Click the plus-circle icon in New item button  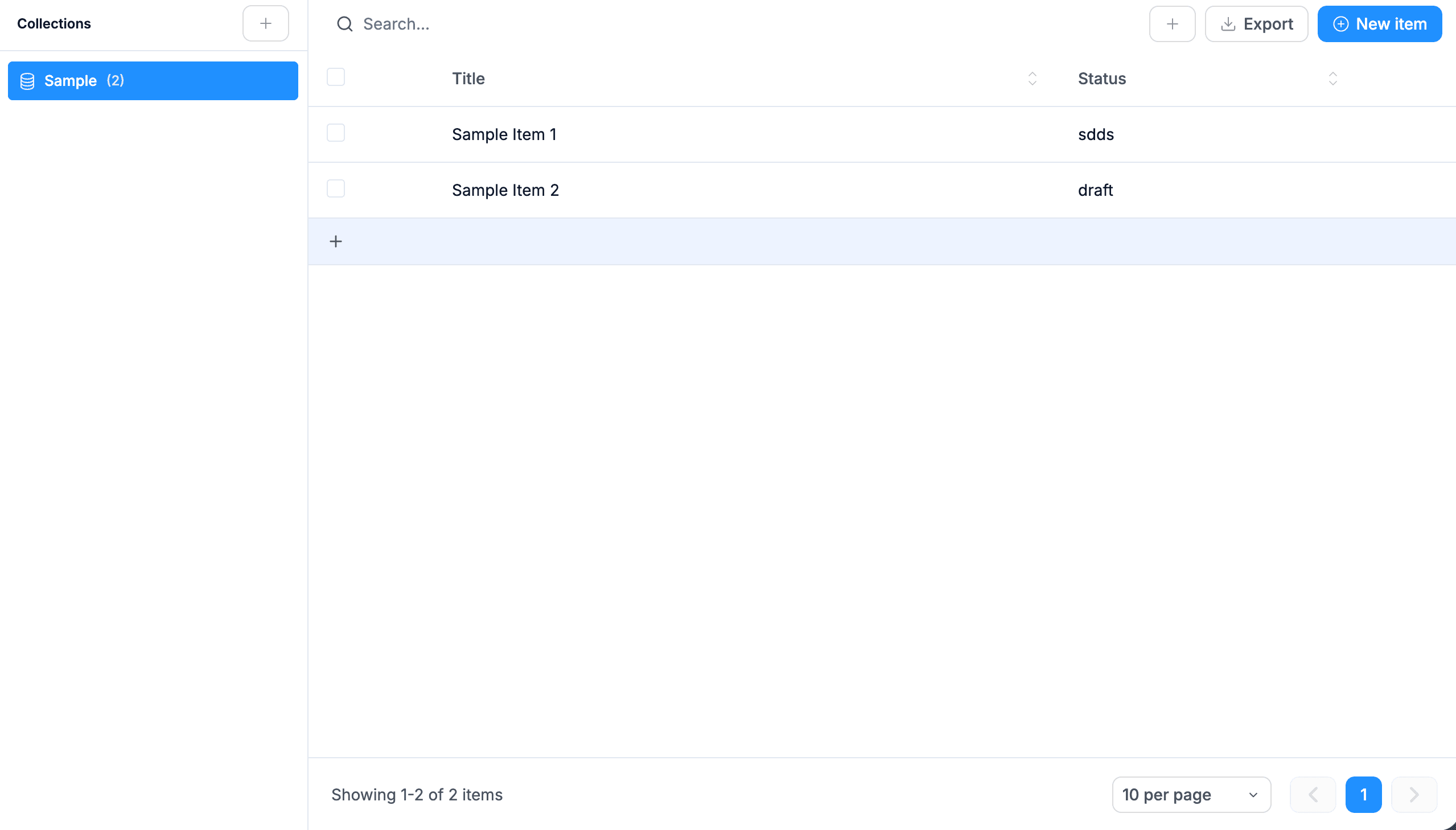[1340, 23]
